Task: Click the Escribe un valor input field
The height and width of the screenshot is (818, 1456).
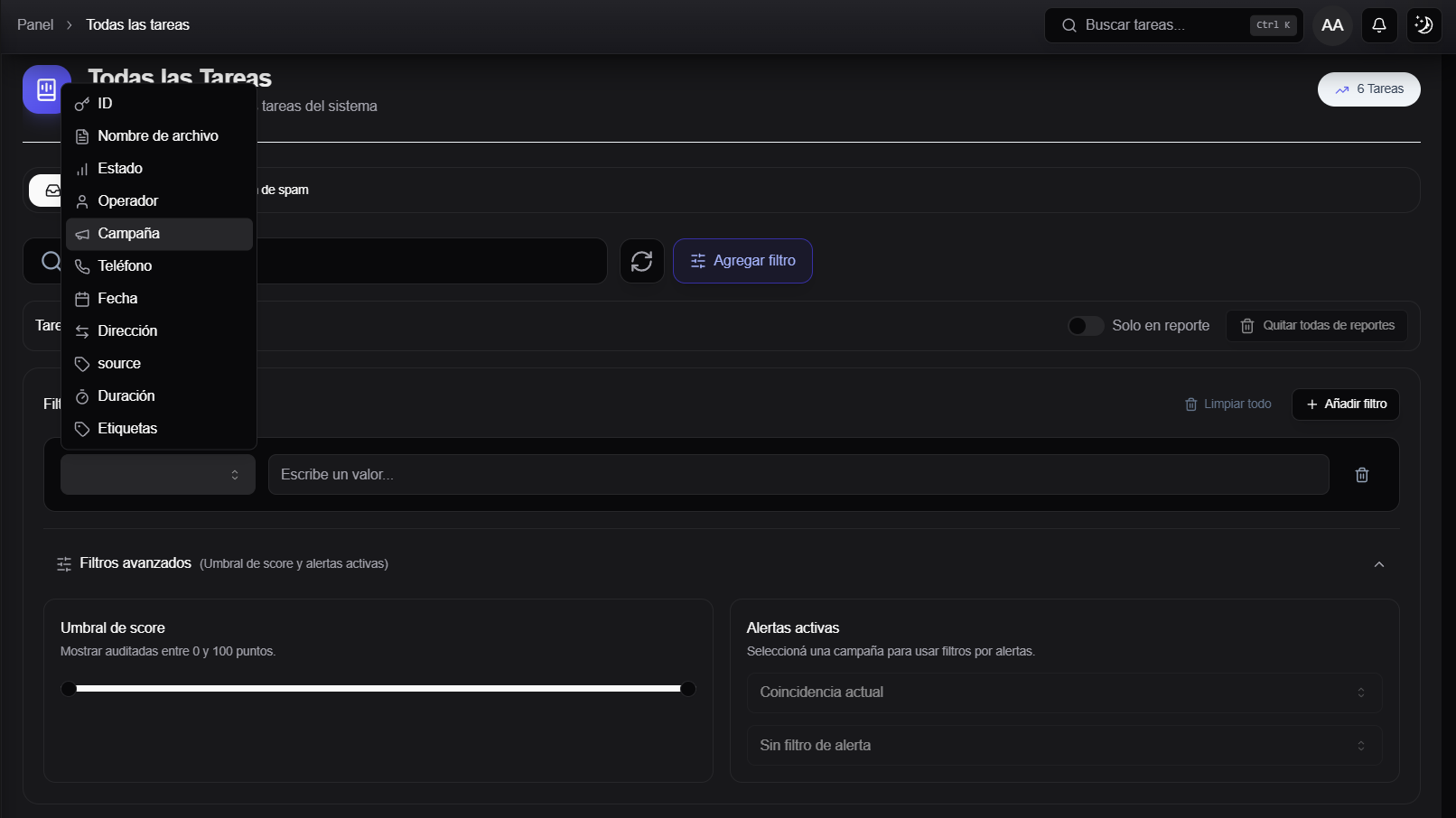Action: click(x=798, y=475)
